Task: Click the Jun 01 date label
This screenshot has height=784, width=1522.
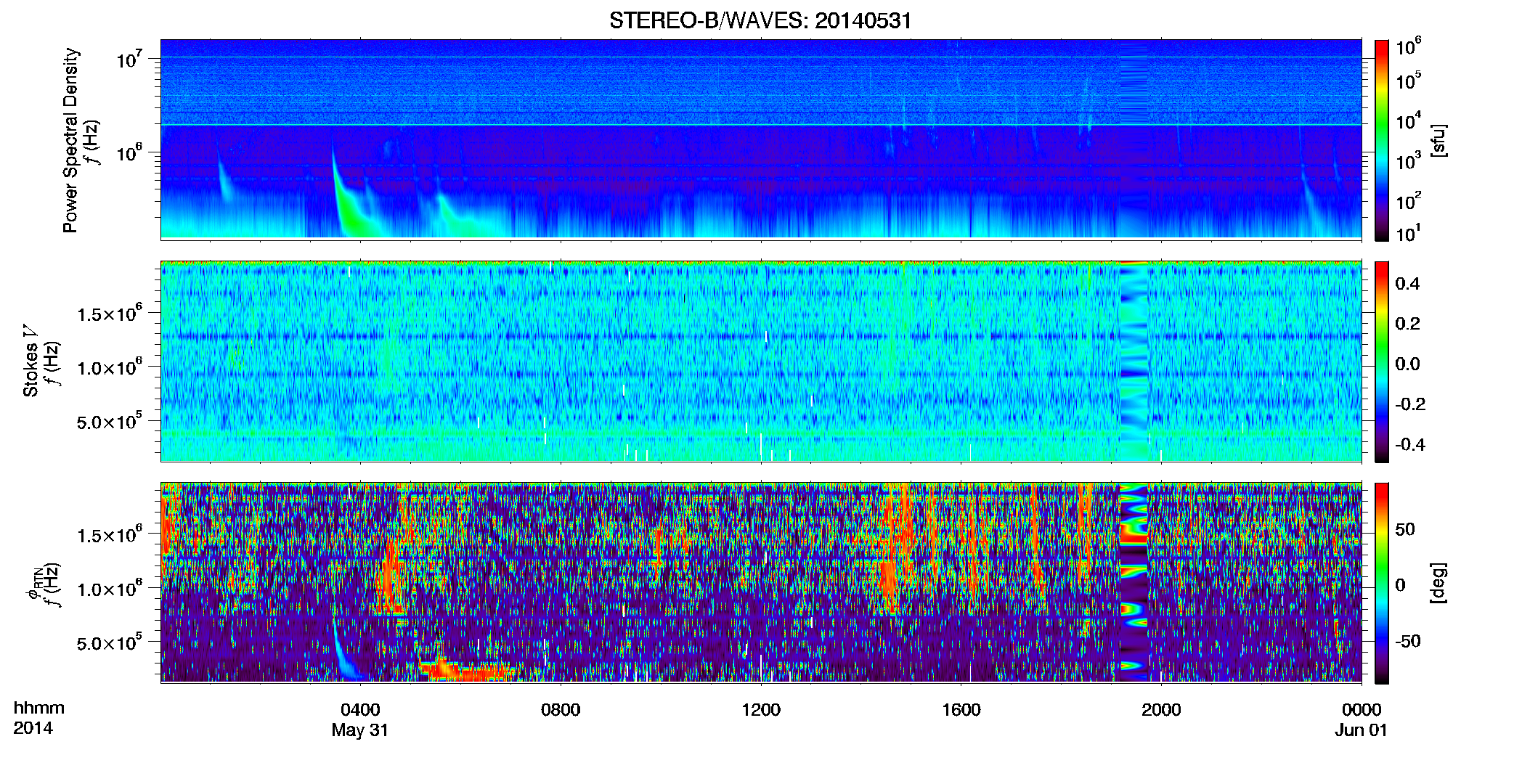Action: point(1362,730)
